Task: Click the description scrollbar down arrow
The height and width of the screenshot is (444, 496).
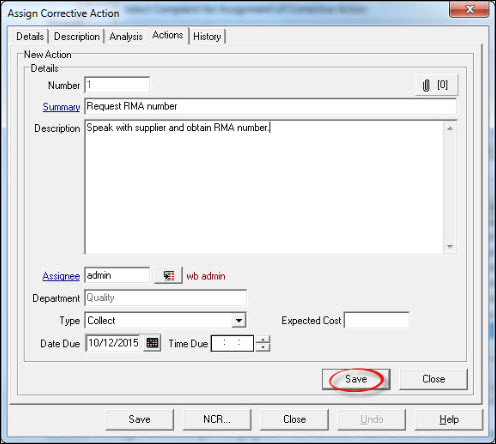Action: [x=450, y=247]
